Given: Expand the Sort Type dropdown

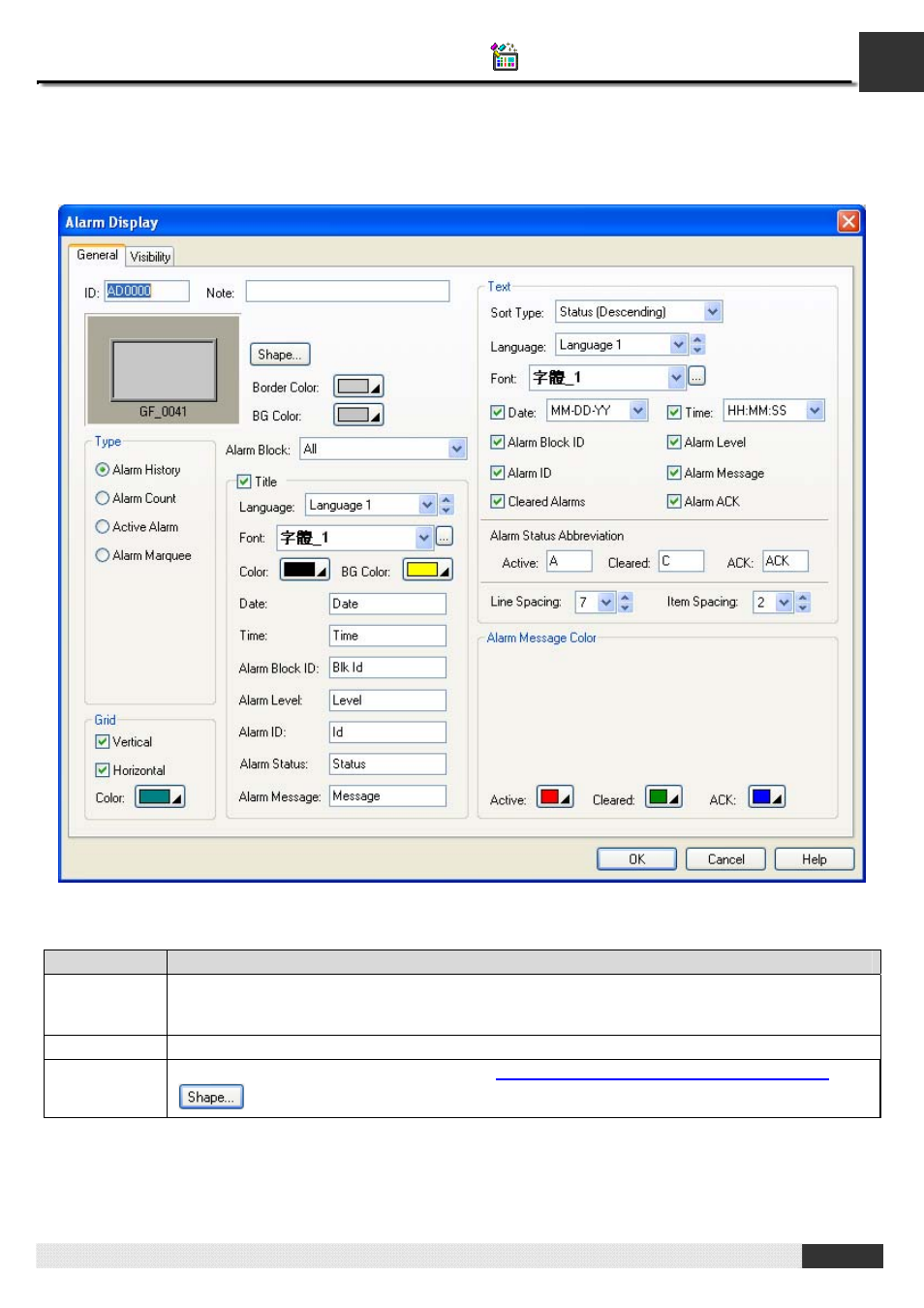Looking at the screenshot, I should click(713, 311).
